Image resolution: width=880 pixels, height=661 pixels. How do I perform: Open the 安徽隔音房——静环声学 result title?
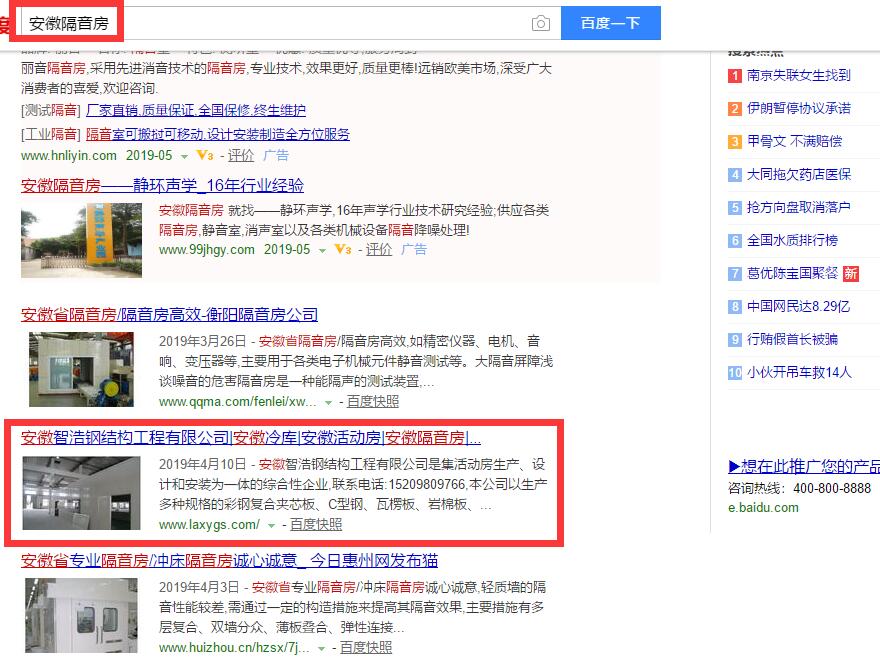pos(162,186)
